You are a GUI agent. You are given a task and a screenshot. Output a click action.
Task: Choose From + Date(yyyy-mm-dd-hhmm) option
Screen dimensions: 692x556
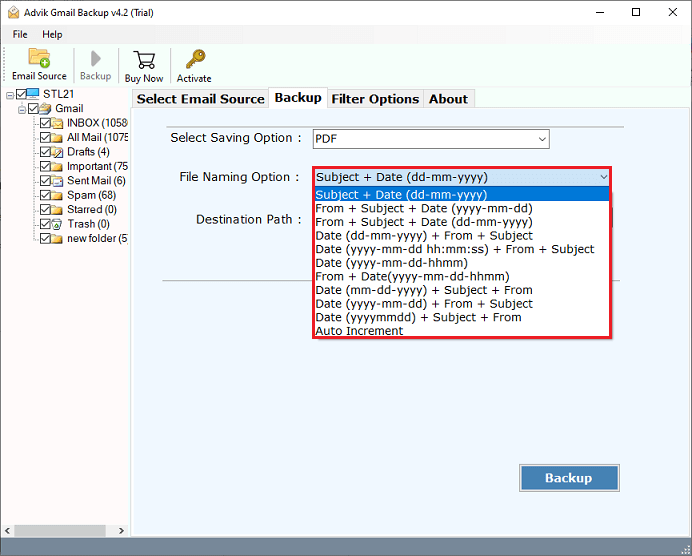(462, 277)
